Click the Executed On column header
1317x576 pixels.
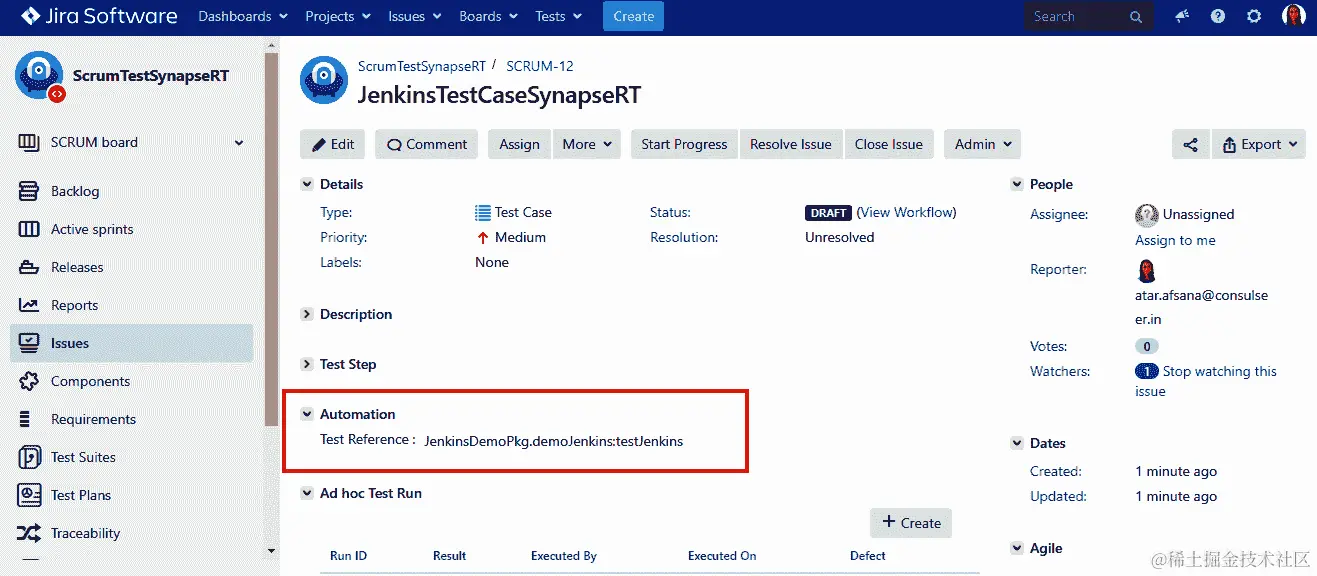[722, 556]
